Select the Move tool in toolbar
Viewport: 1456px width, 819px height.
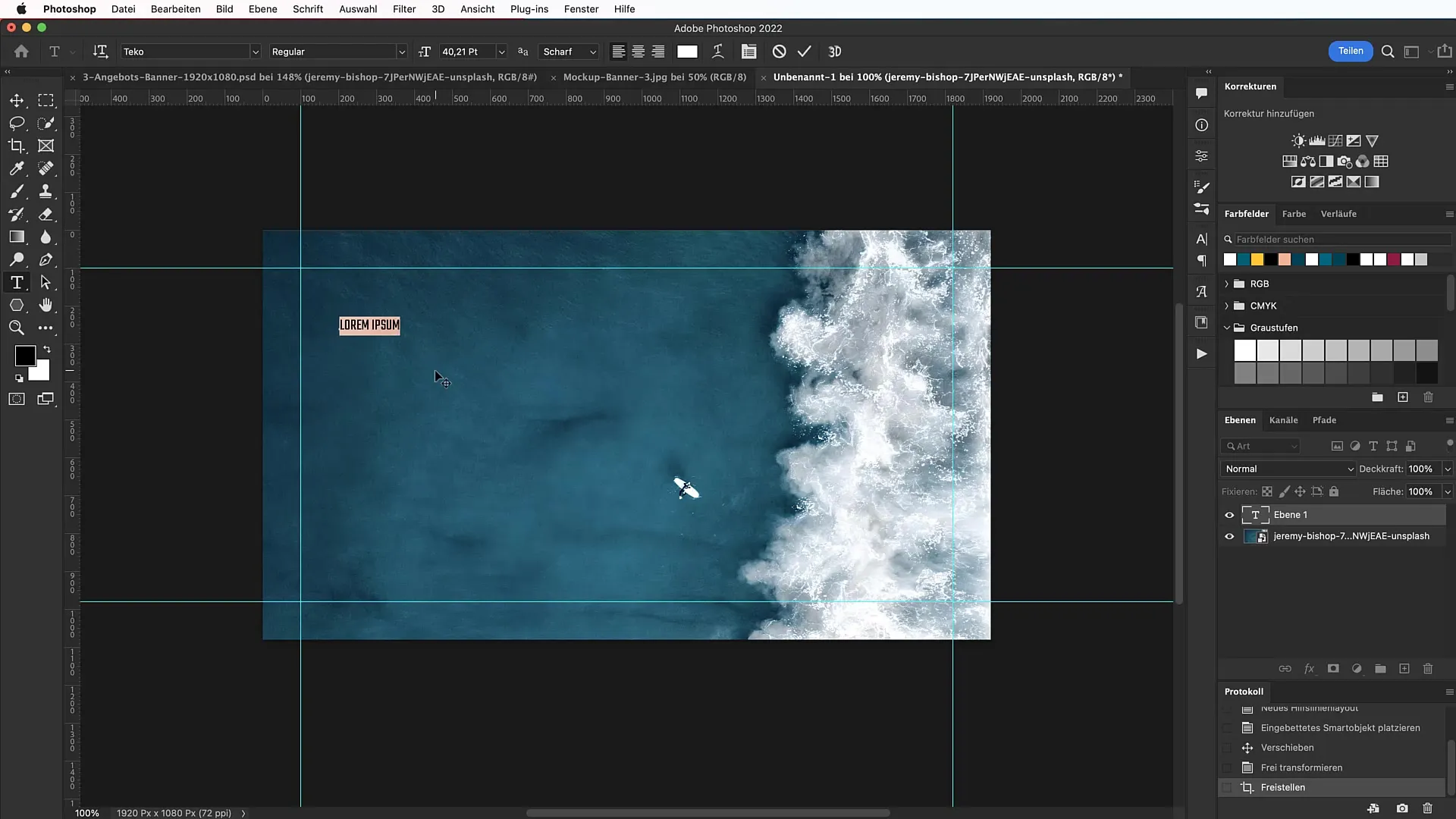coord(16,100)
